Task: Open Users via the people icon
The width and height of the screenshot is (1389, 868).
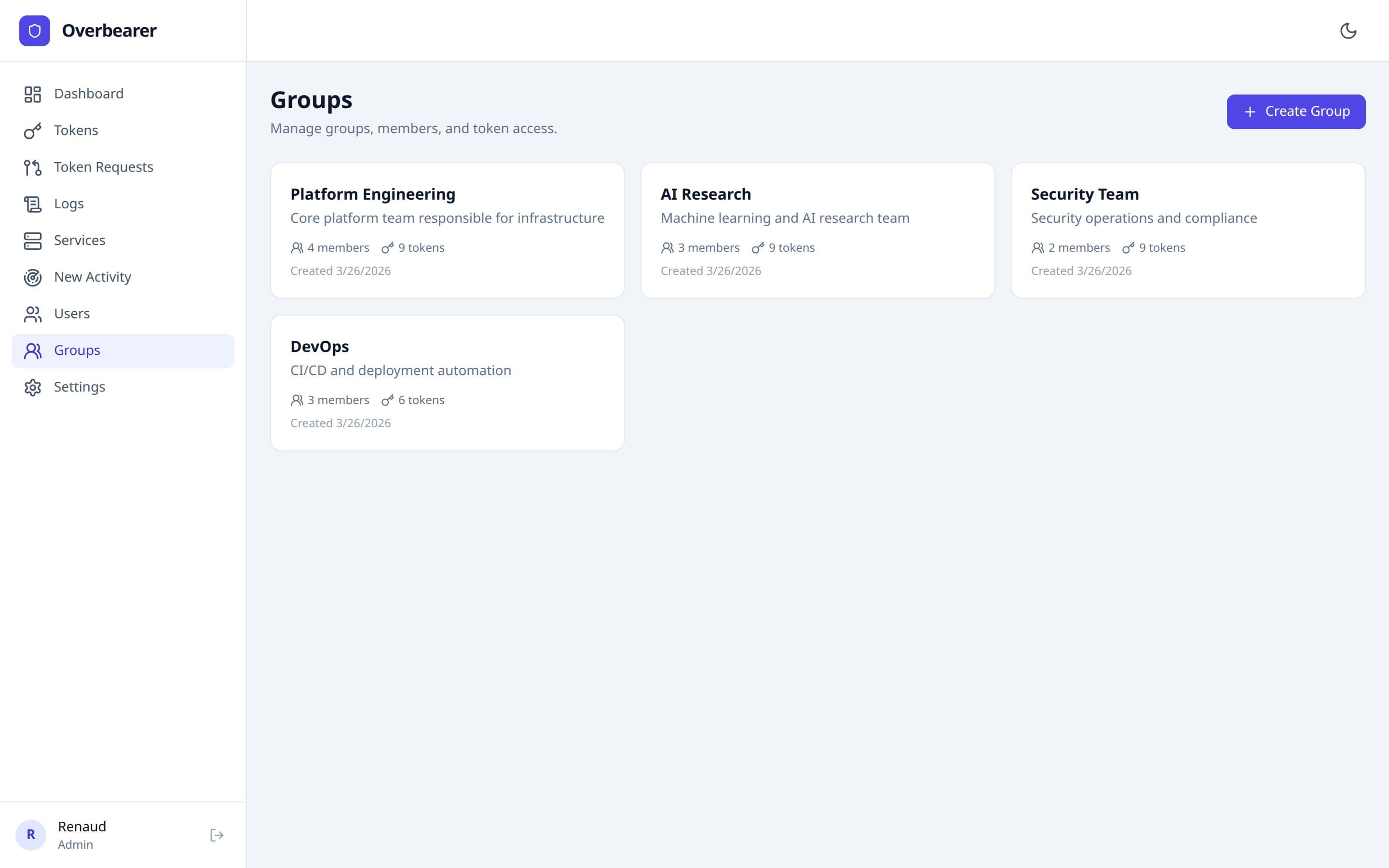Action: pyautogui.click(x=33, y=313)
